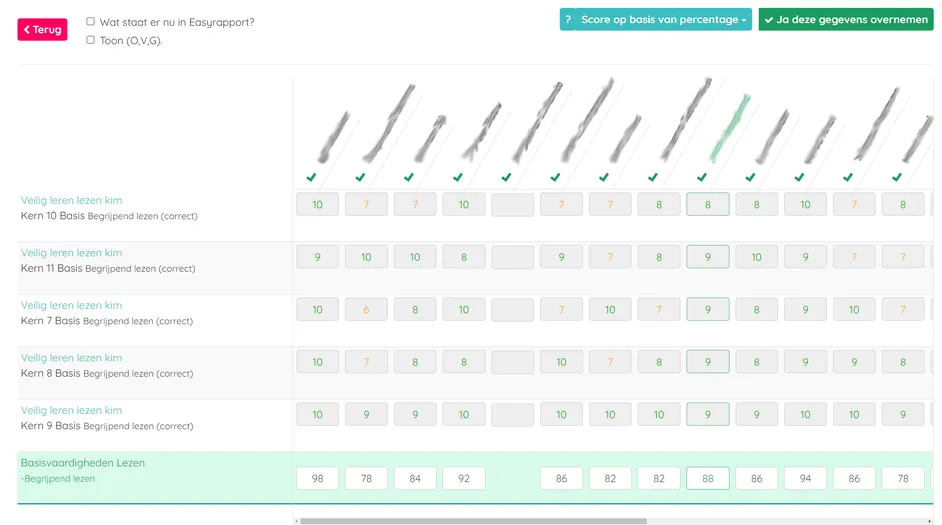The image size is (942, 525).
Task: Open 'Score op basis van percentage' dropdown
Action: (663, 19)
